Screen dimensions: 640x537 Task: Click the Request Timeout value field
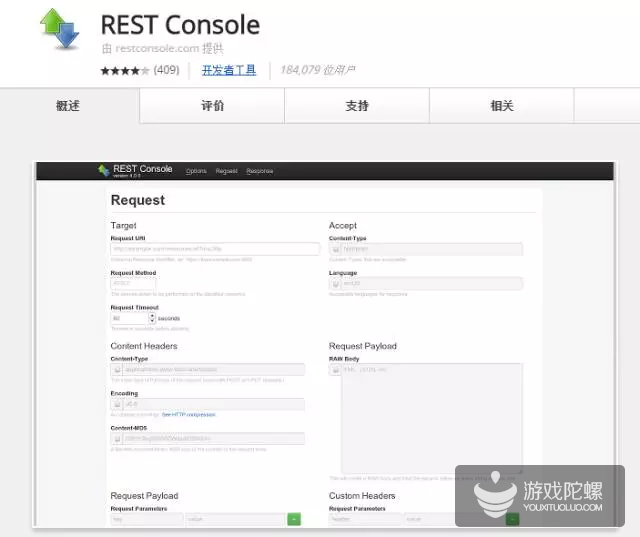click(x=130, y=318)
